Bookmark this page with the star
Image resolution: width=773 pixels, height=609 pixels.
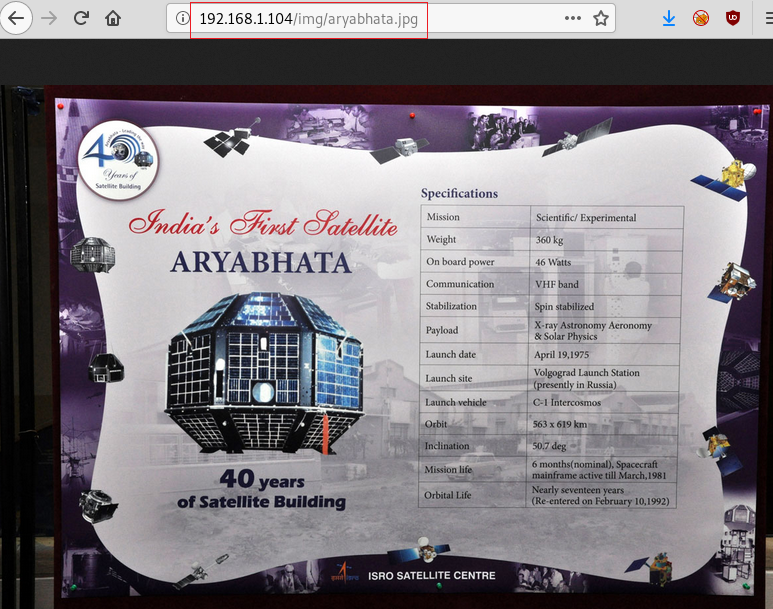600,18
